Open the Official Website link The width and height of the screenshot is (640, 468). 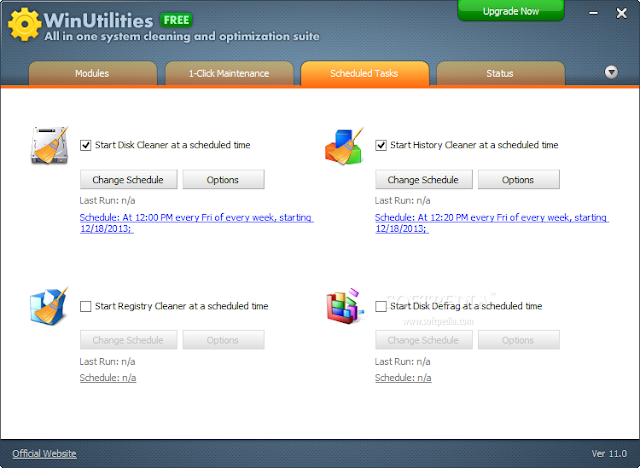(44, 454)
